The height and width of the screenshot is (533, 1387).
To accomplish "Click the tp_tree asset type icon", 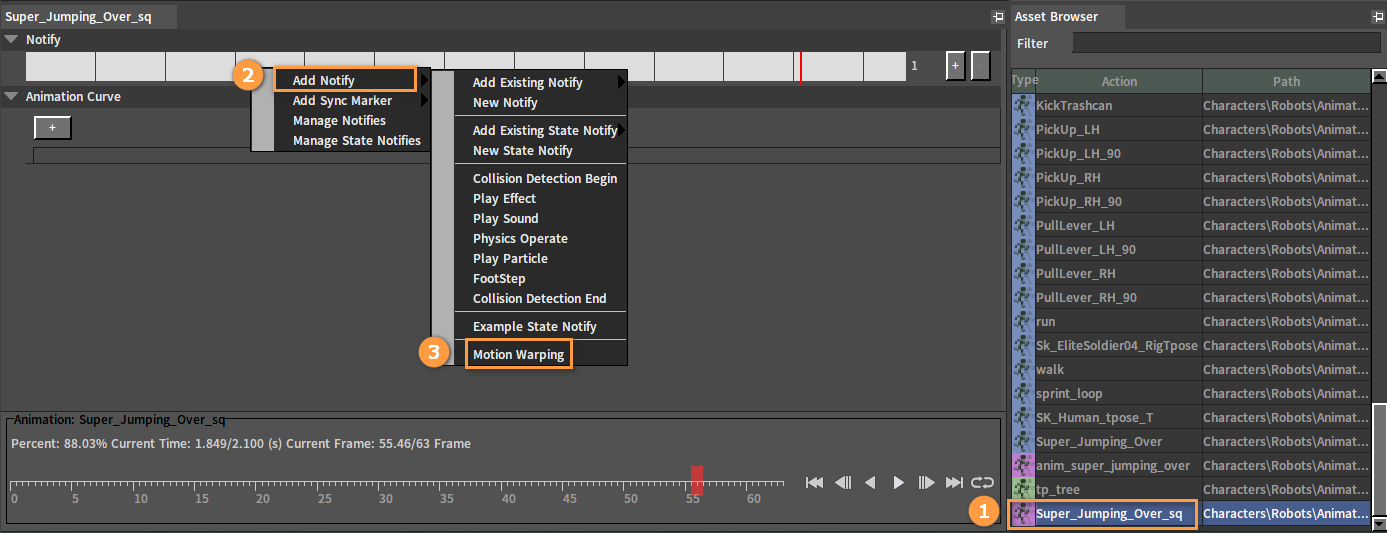I will (1023, 490).
